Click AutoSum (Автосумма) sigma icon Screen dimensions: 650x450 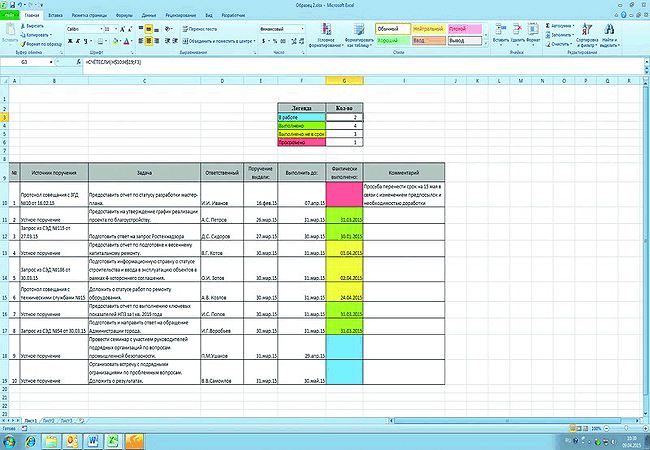548,26
